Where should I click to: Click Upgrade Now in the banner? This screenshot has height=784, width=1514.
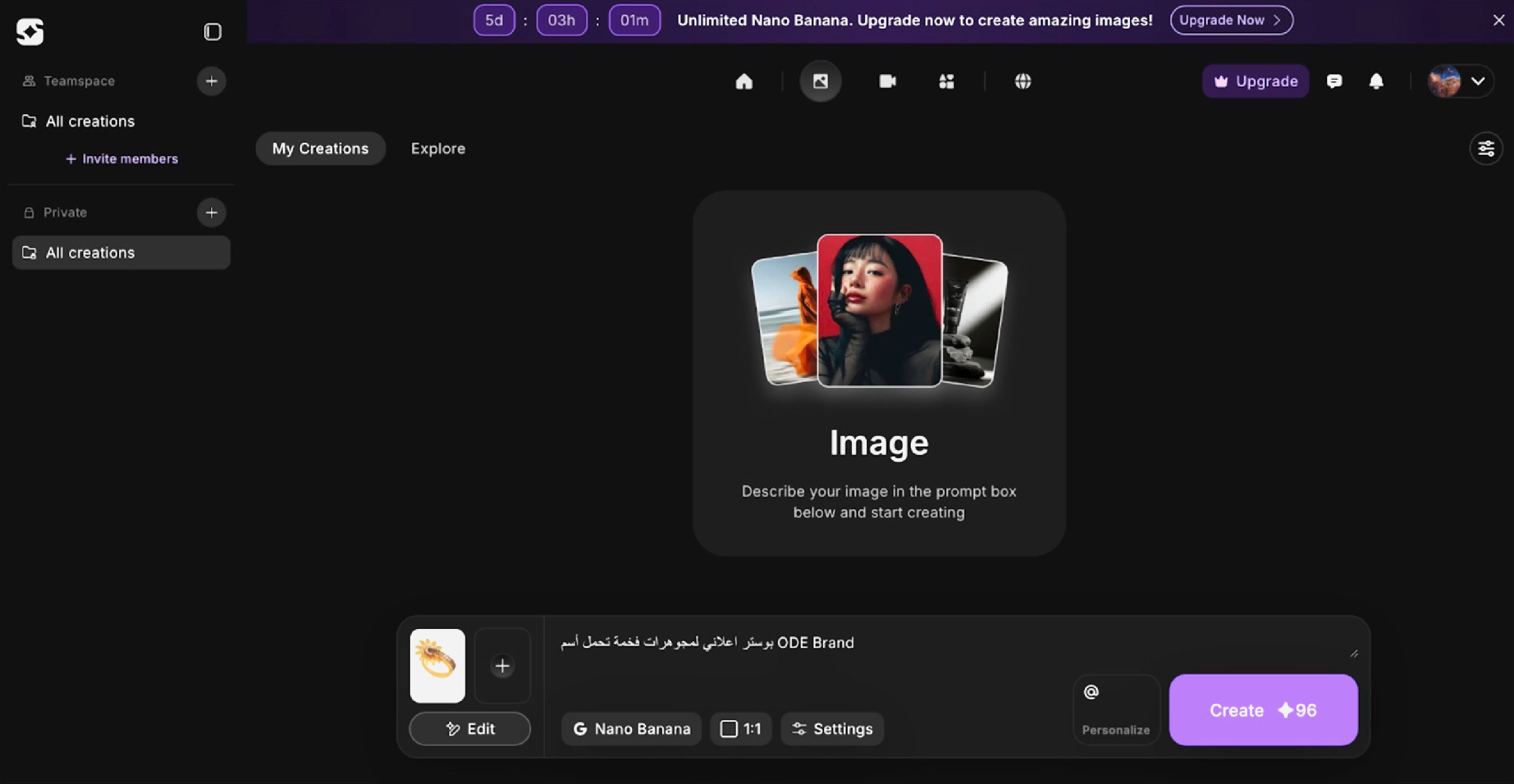click(x=1231, y=20)
